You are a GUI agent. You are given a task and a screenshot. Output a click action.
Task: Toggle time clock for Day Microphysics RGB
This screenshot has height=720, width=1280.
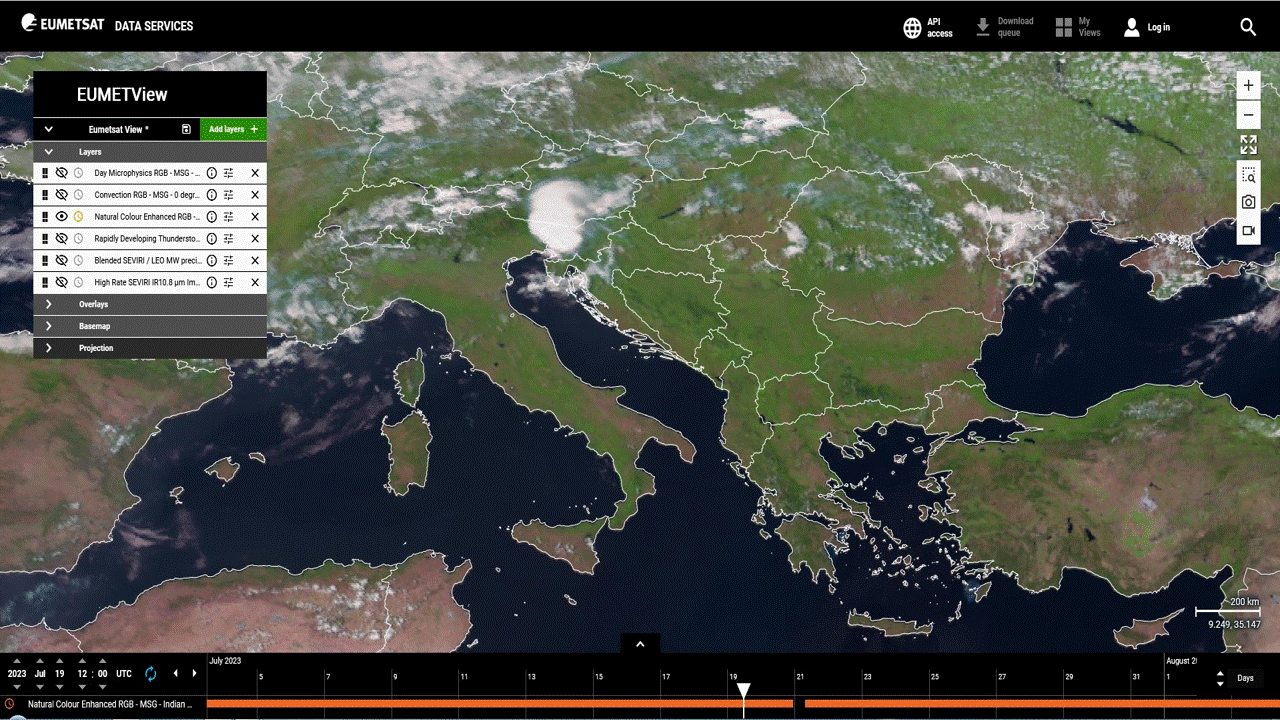point(78,173)
